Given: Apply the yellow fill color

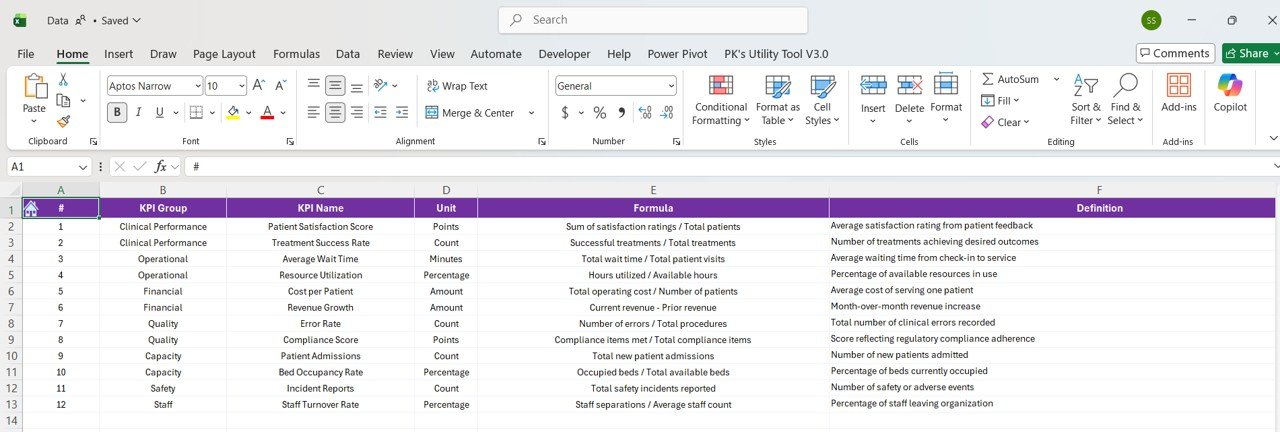Looking at the screenshot, I should (x=233, y=113).
